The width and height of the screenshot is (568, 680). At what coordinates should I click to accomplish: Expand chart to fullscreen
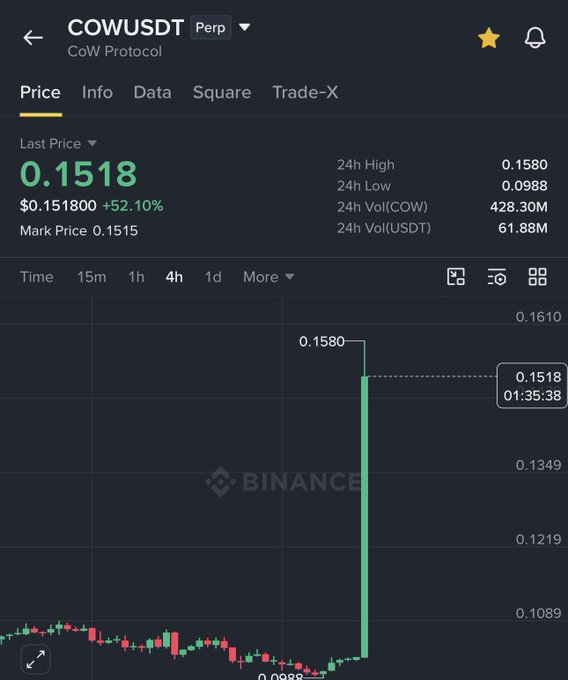coord(36,659)
